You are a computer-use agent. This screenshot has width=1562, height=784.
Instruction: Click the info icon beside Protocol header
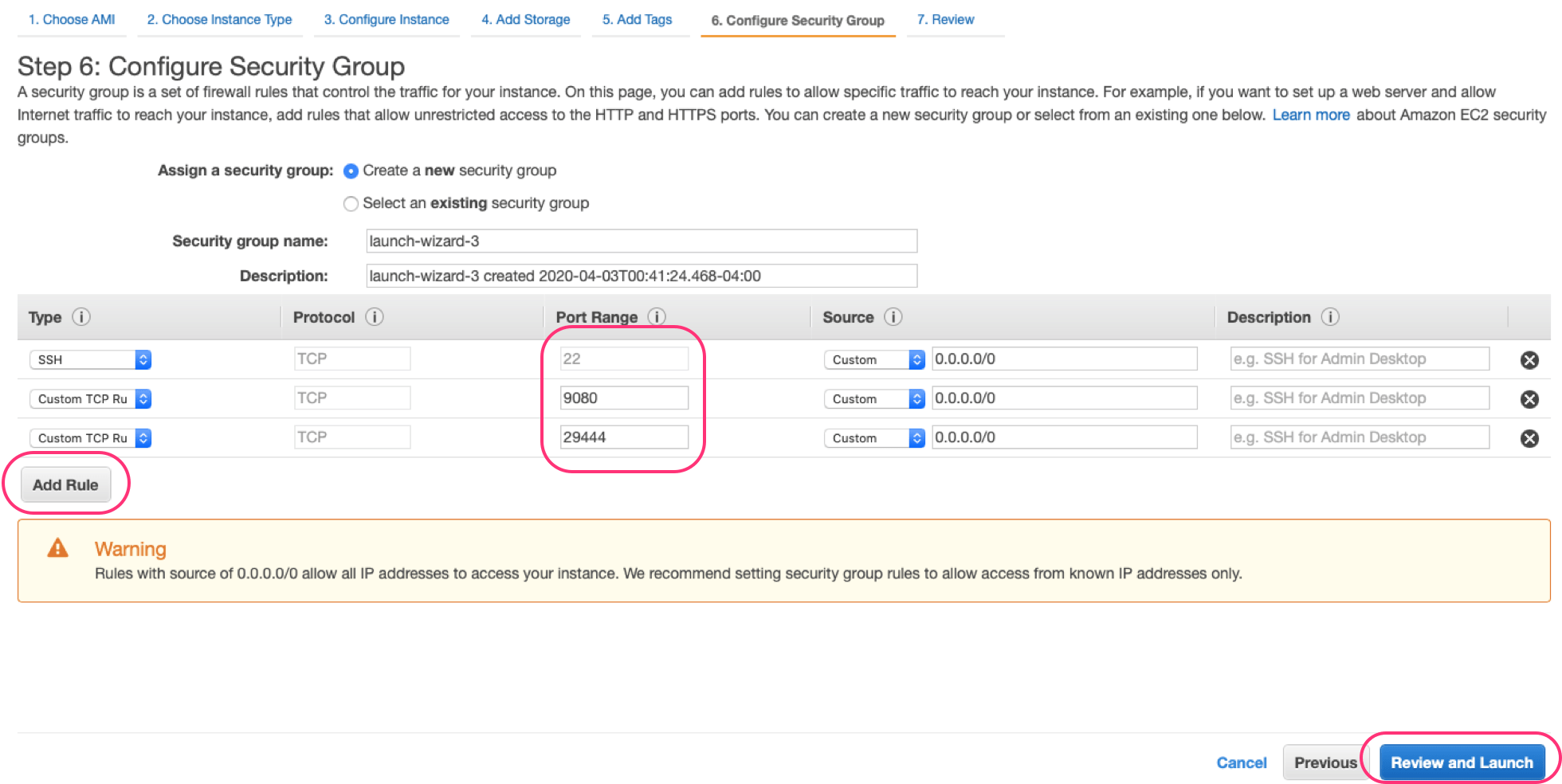point(375,317)
